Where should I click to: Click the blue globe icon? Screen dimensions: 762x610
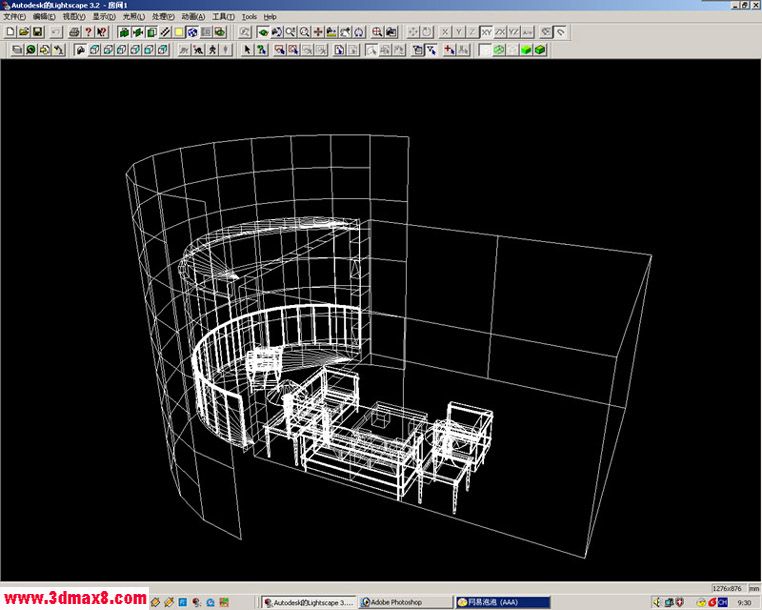[192, 32]
